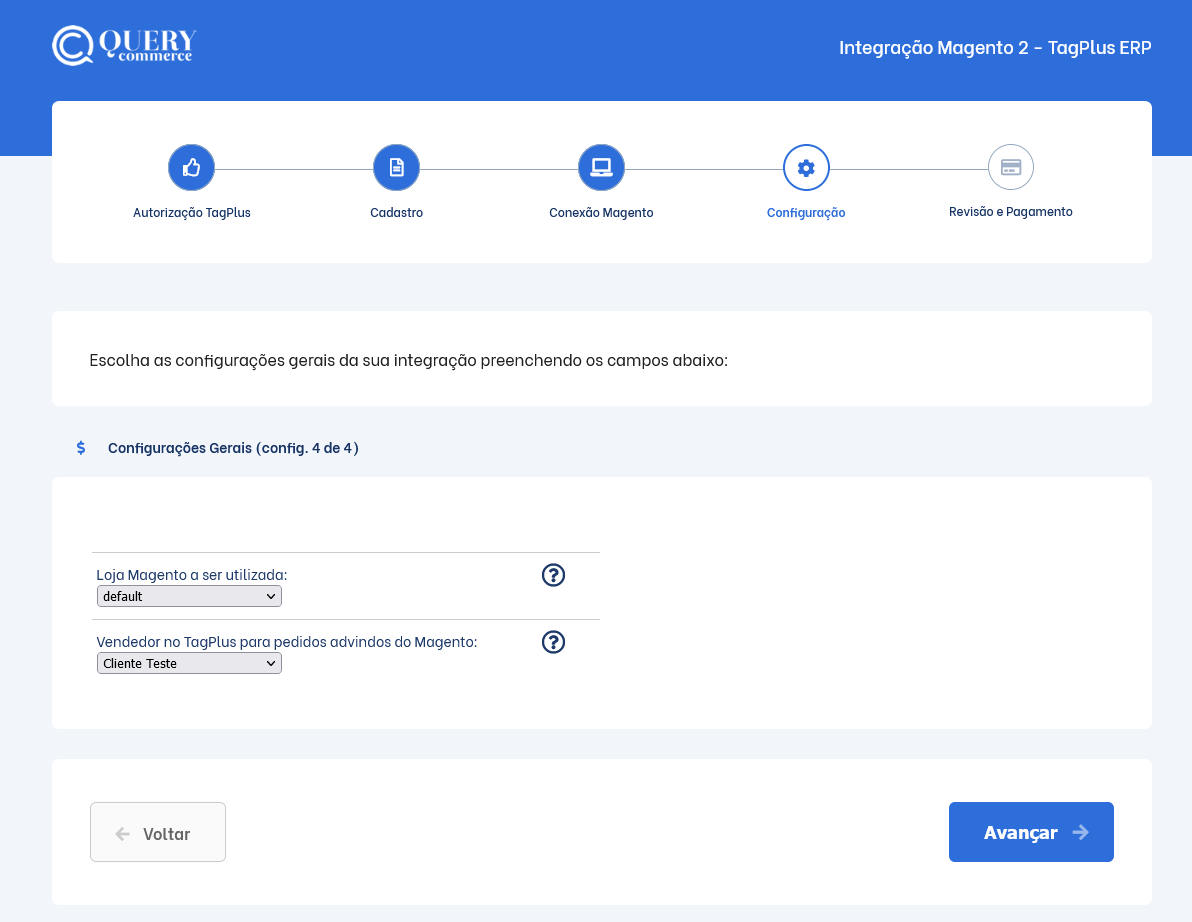Click the header text Integração Magento 2 - TagPlus ERP
Viewport: 1192px width, 922px height.
coord(995,48)
